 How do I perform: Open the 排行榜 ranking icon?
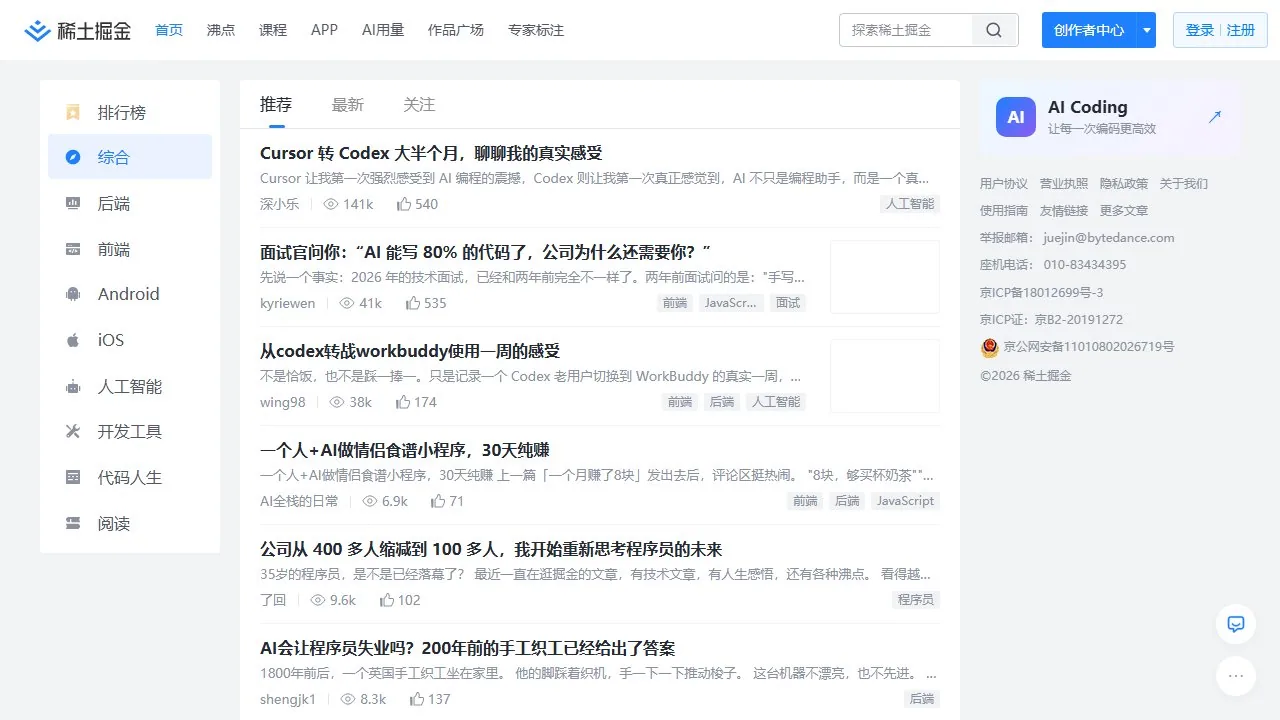click(73, 112)
